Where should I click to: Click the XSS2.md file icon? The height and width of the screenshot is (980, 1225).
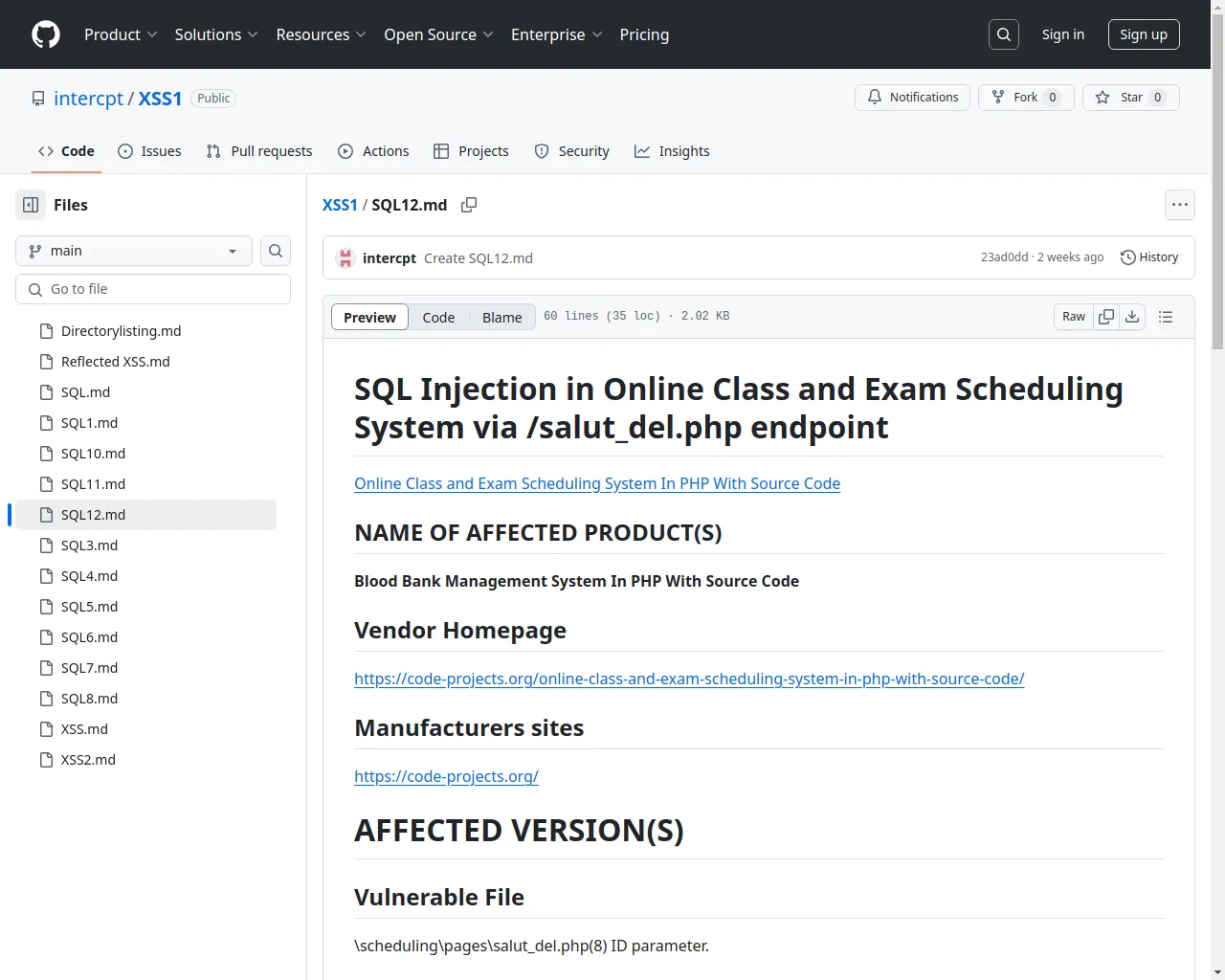click(x=46, y=760)
